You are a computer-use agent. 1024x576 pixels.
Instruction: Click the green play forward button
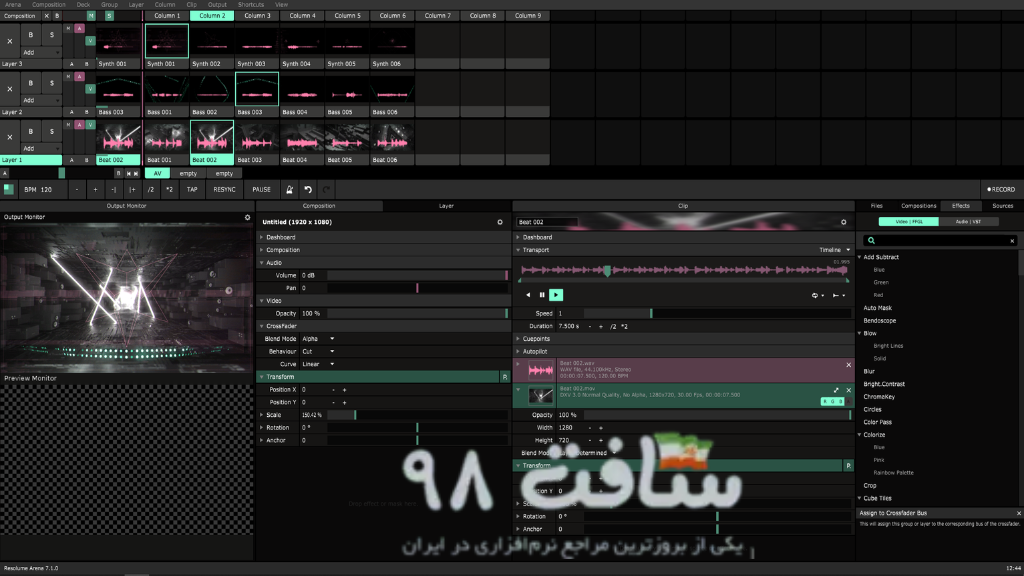point(556,295)
